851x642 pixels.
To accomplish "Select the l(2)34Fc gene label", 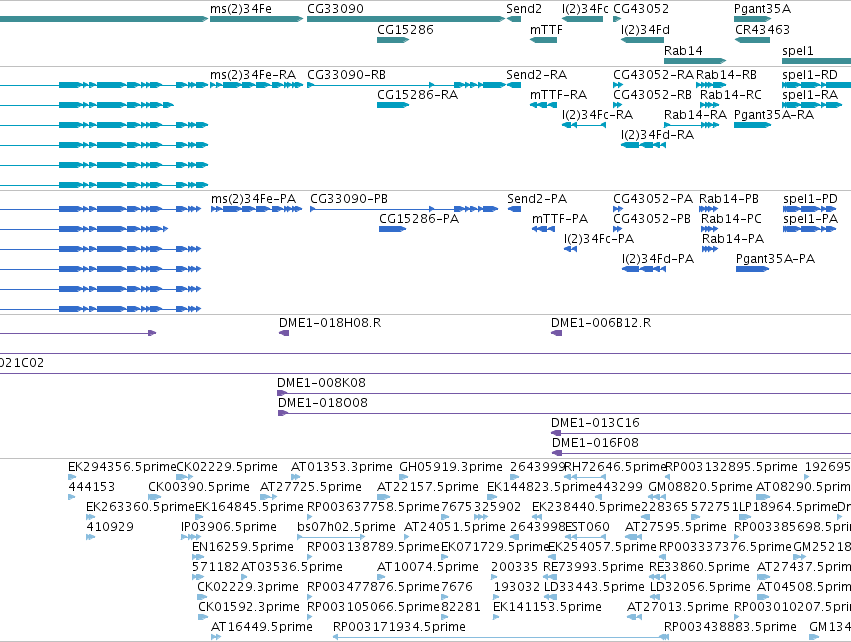I will point(585,9).
